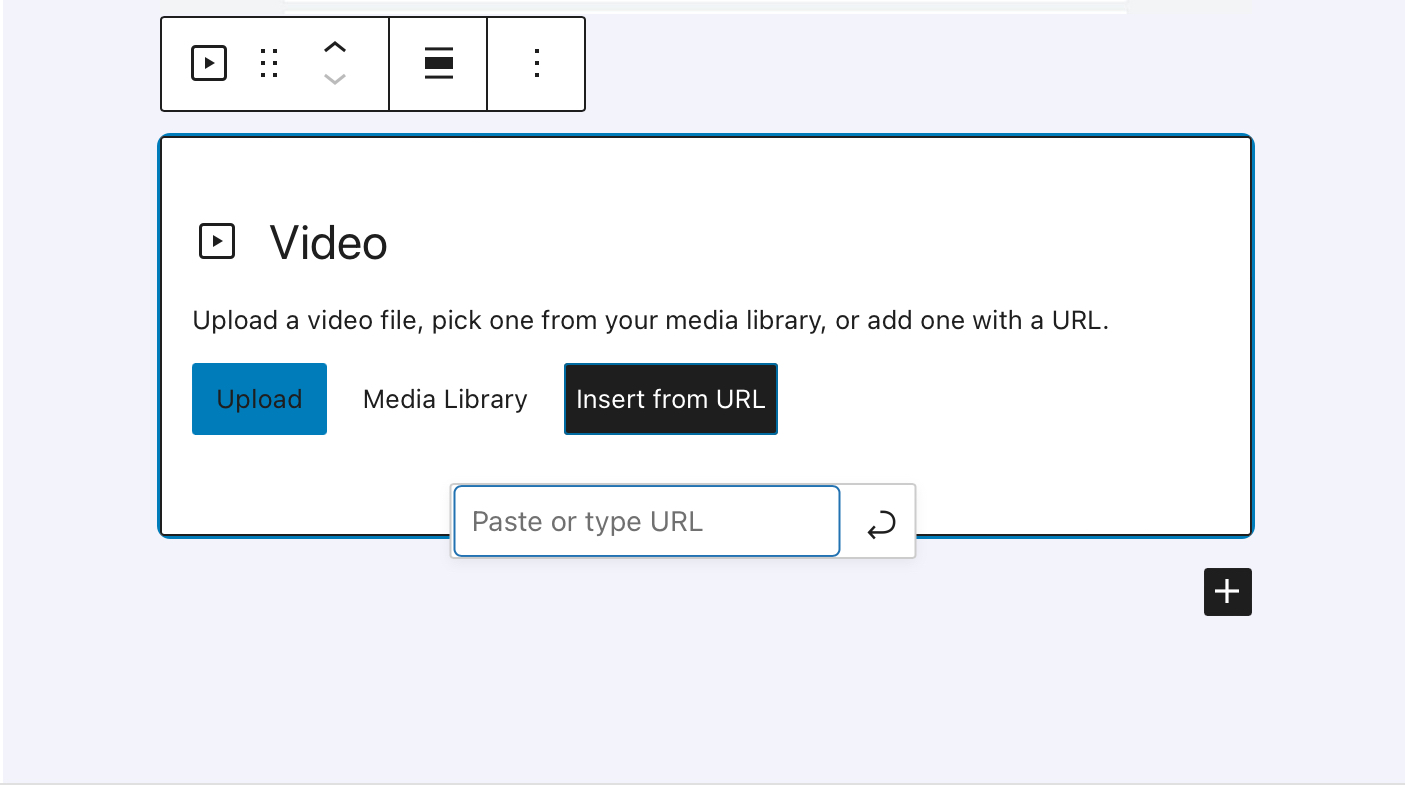Open the three-dot block options menu
The width and height of the screenshot is (1405, 785).
[537, 63]
